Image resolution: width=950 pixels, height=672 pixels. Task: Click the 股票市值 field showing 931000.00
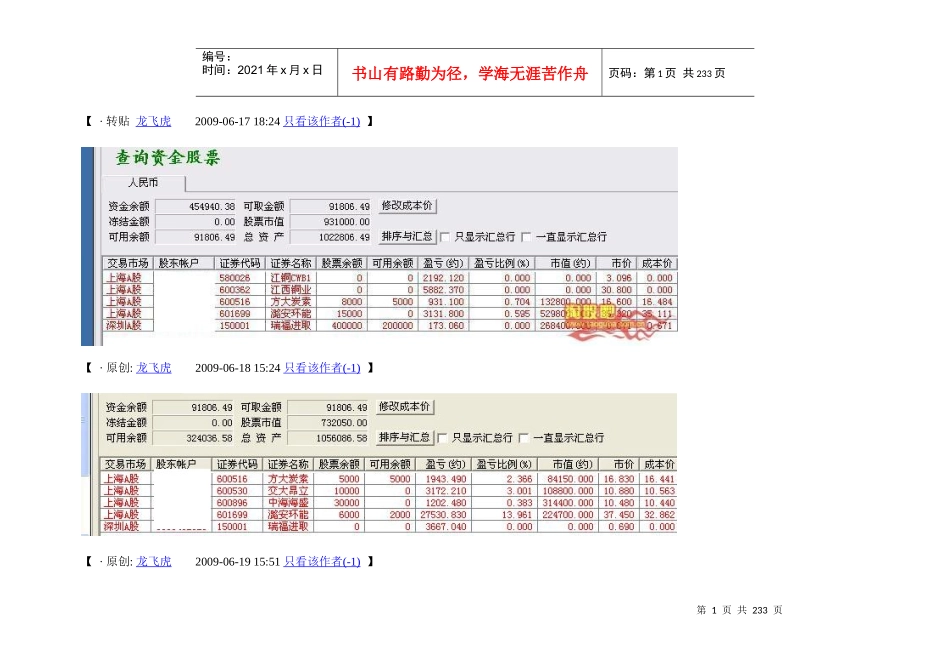(x=331, y=222)
